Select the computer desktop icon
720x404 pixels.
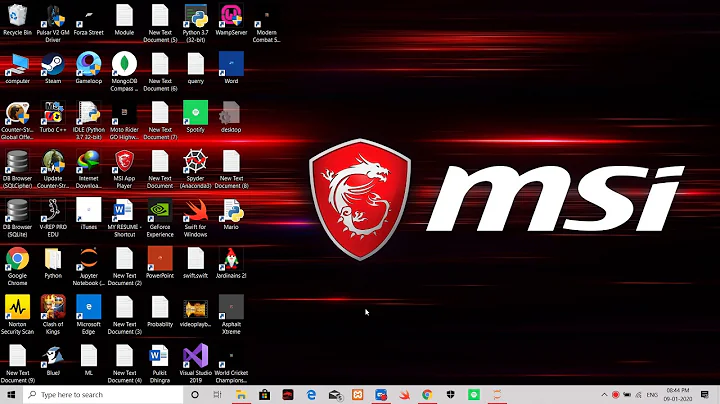coord(17,68)
